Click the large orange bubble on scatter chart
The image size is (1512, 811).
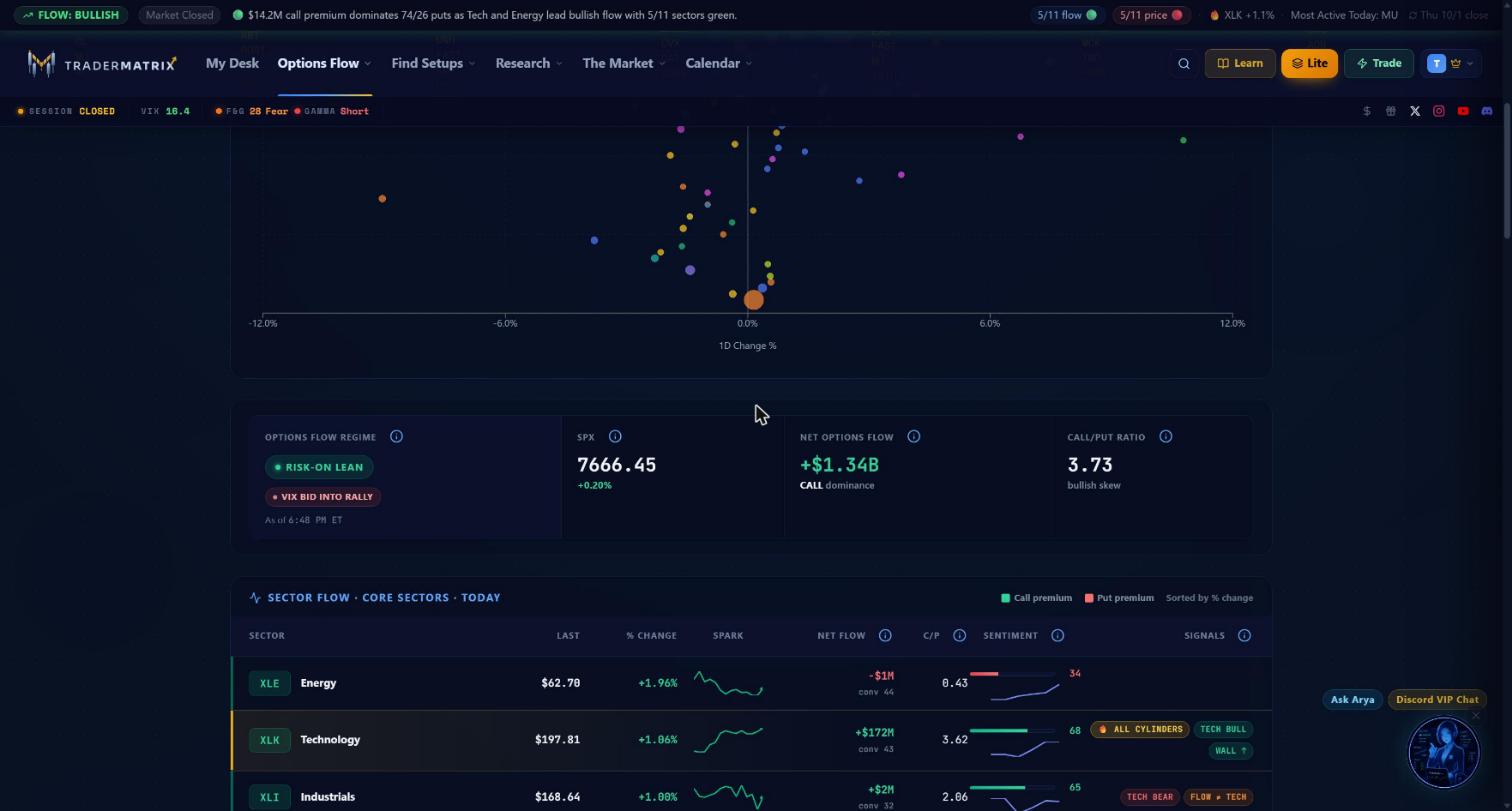click(753, 299)
